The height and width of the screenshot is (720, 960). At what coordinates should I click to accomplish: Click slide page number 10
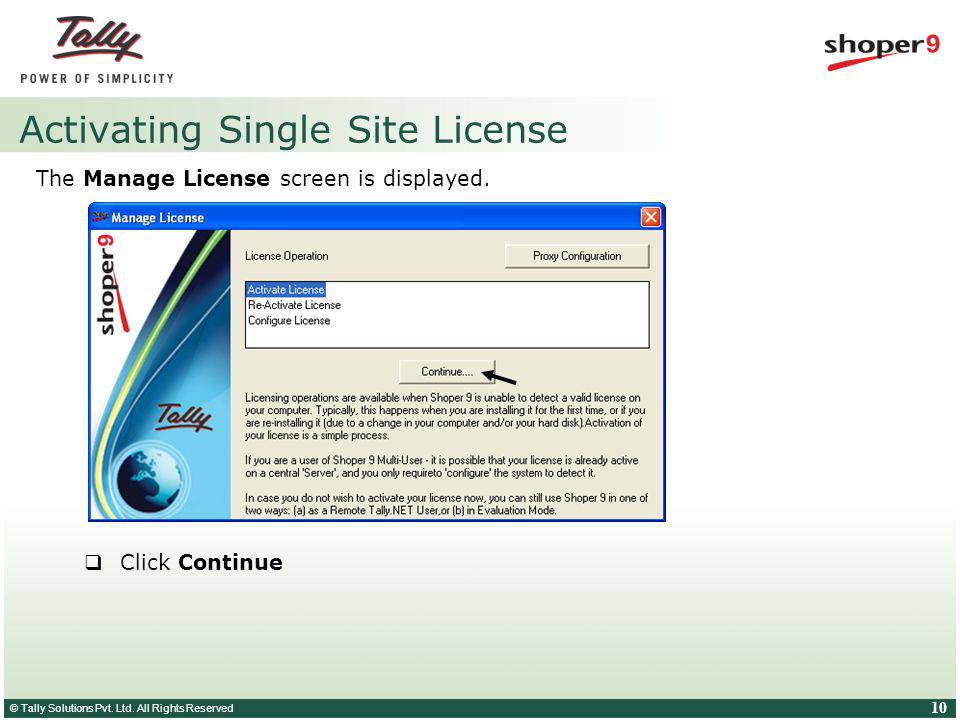coord(939,708)
